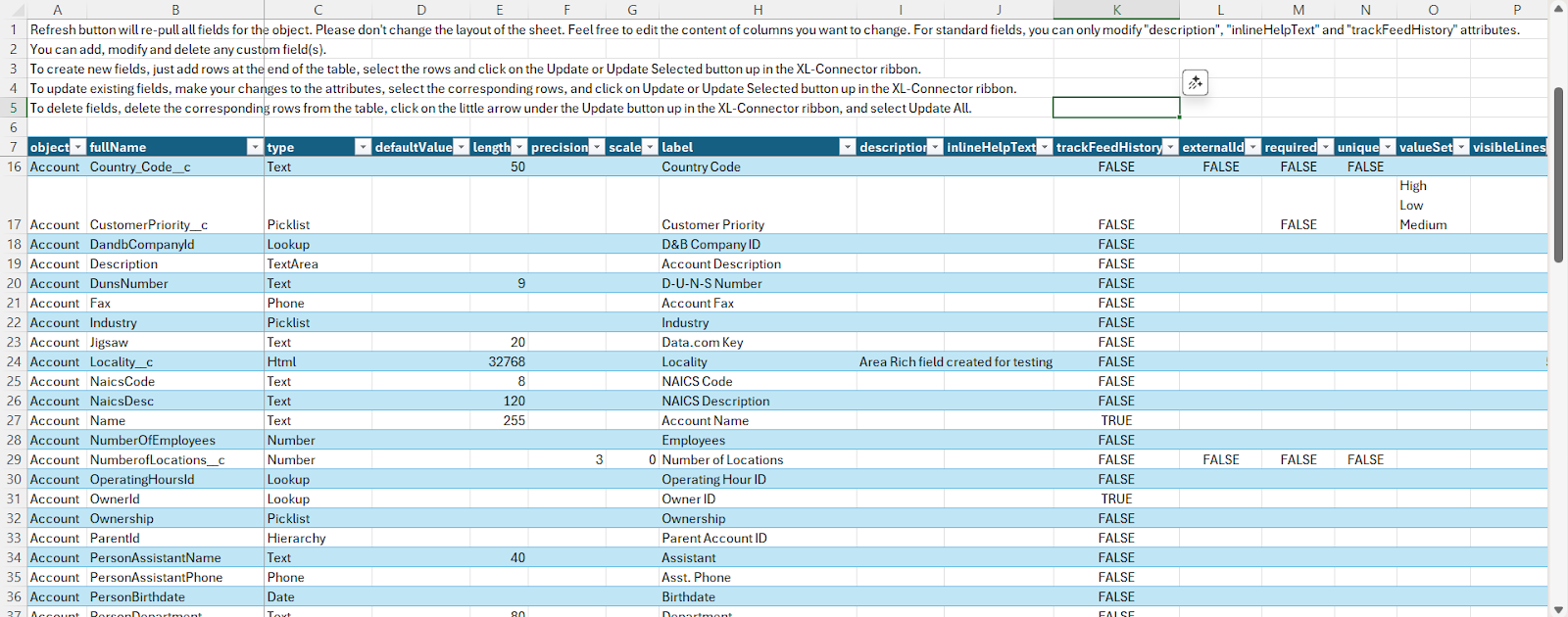Image resolution: width=1568 pixels, height=617 pixels.
Task: Click the 'OperatingHoursId' cell
Action: click(x=175, y=479)
